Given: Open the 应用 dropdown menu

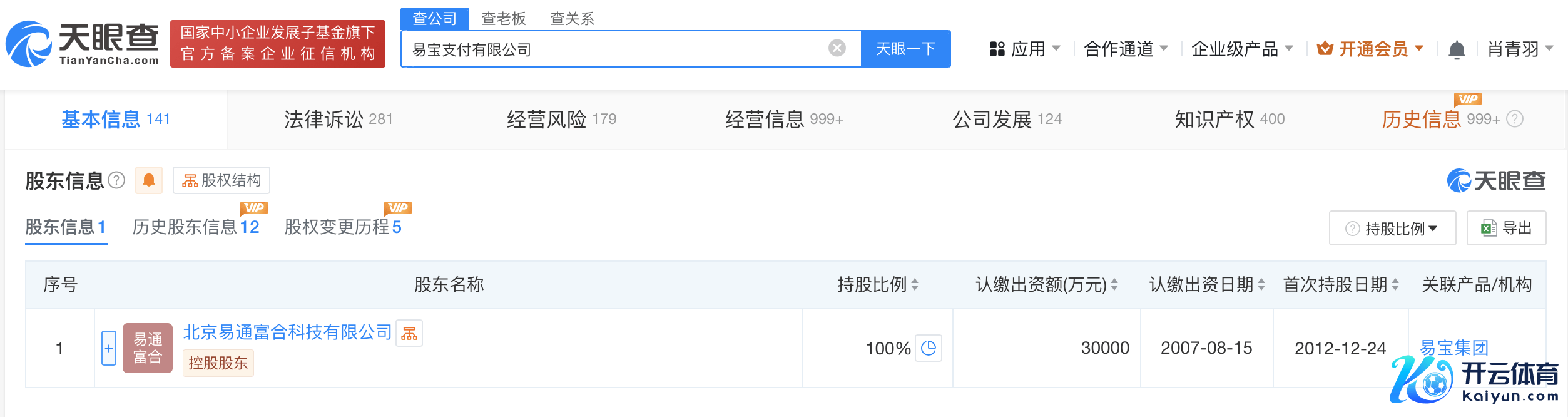Looking at the screenshot, I should click(x=1026, y=49).
